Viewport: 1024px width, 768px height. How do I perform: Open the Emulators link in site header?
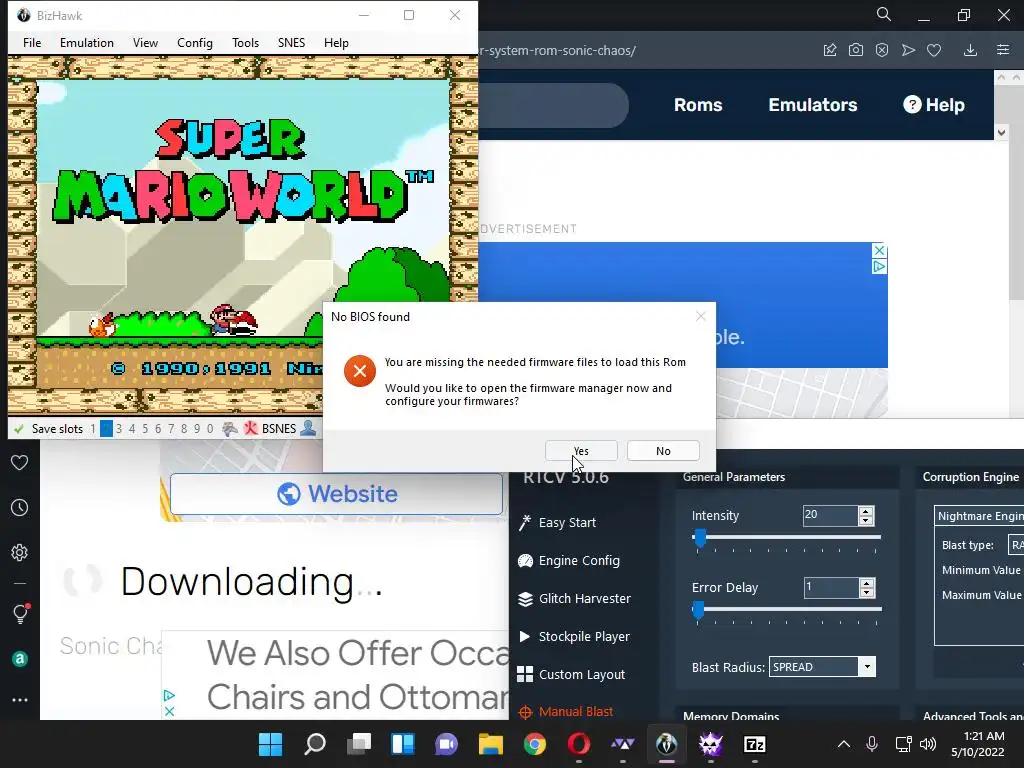pyautogui.click(x=812, y=104)
